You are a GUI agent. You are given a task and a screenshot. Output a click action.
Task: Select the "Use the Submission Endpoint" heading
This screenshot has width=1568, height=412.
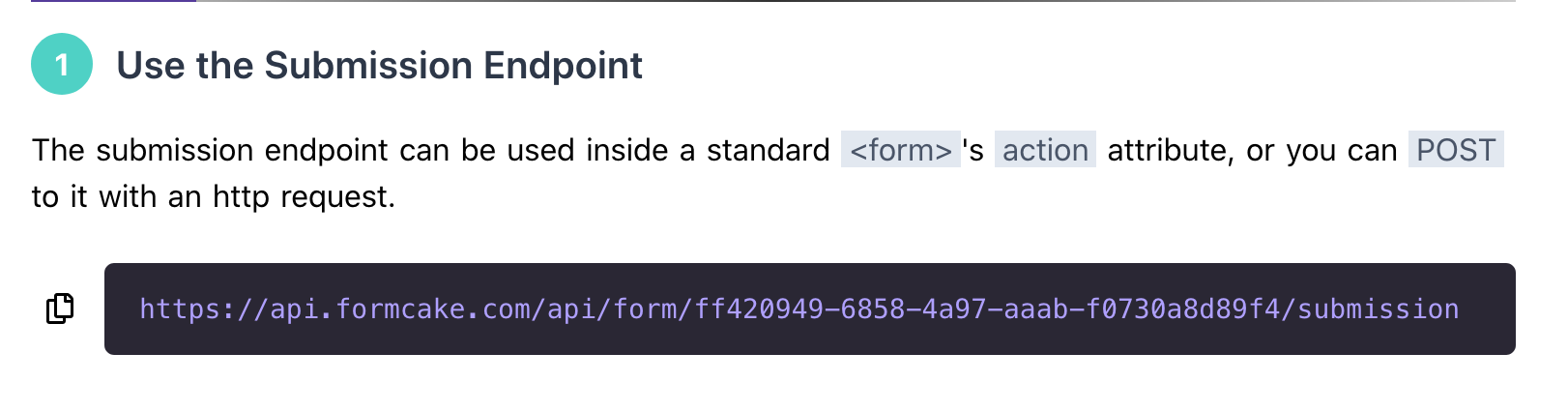pos(379,65)
